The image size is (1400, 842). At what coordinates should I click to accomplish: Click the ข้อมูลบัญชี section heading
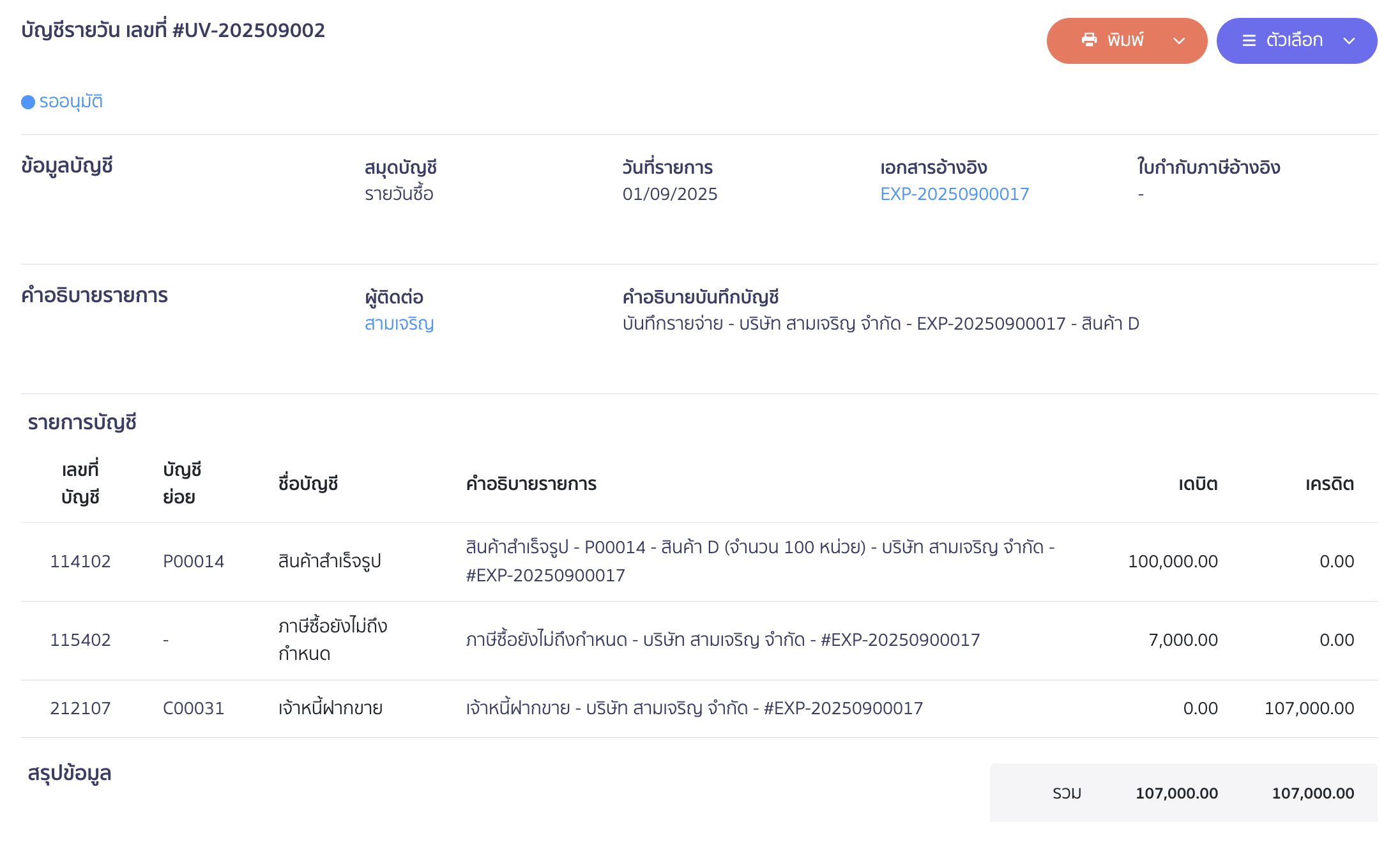pyautogui.click(x=67, y=166)
